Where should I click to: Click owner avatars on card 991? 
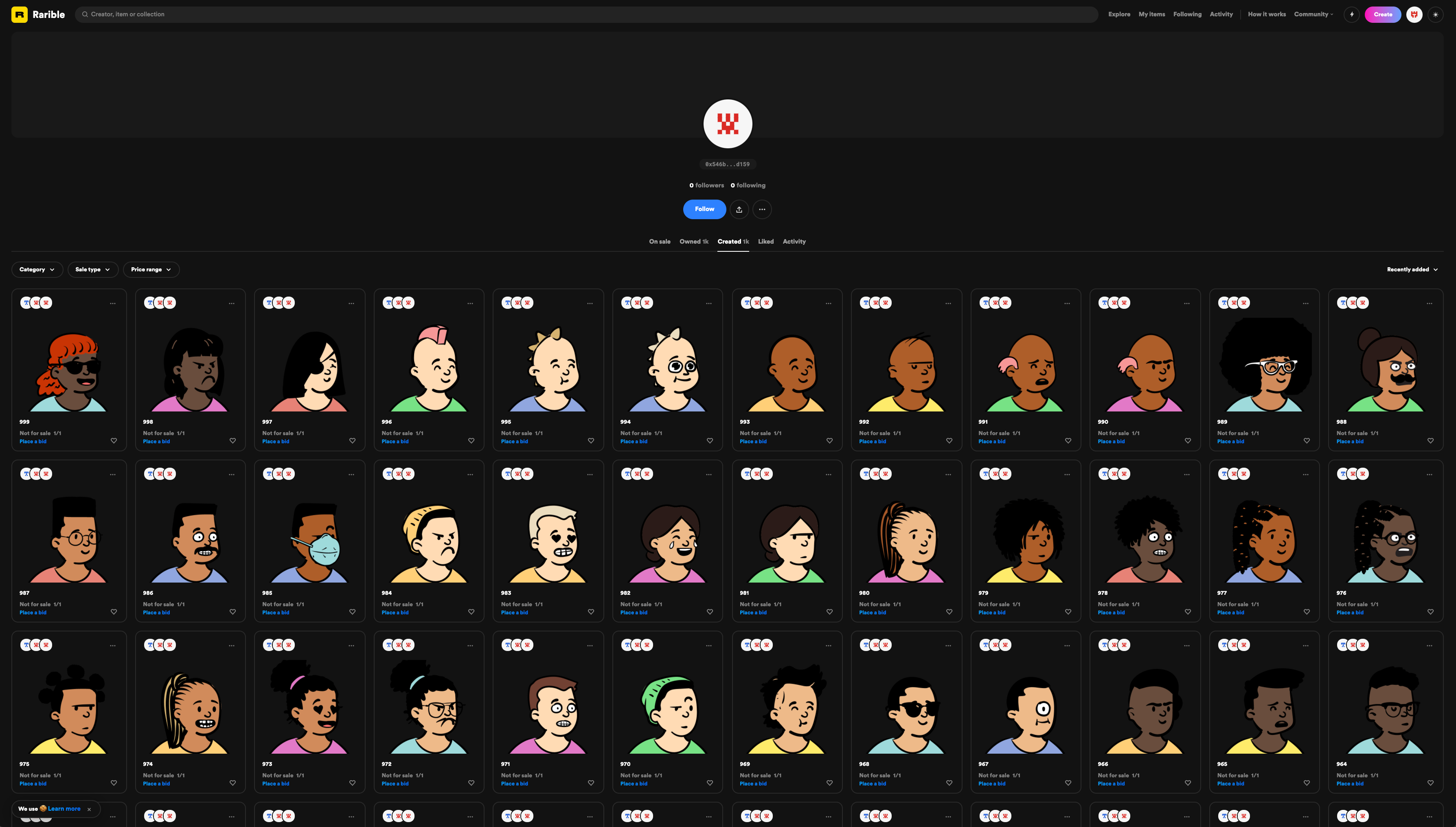[995, 303]
